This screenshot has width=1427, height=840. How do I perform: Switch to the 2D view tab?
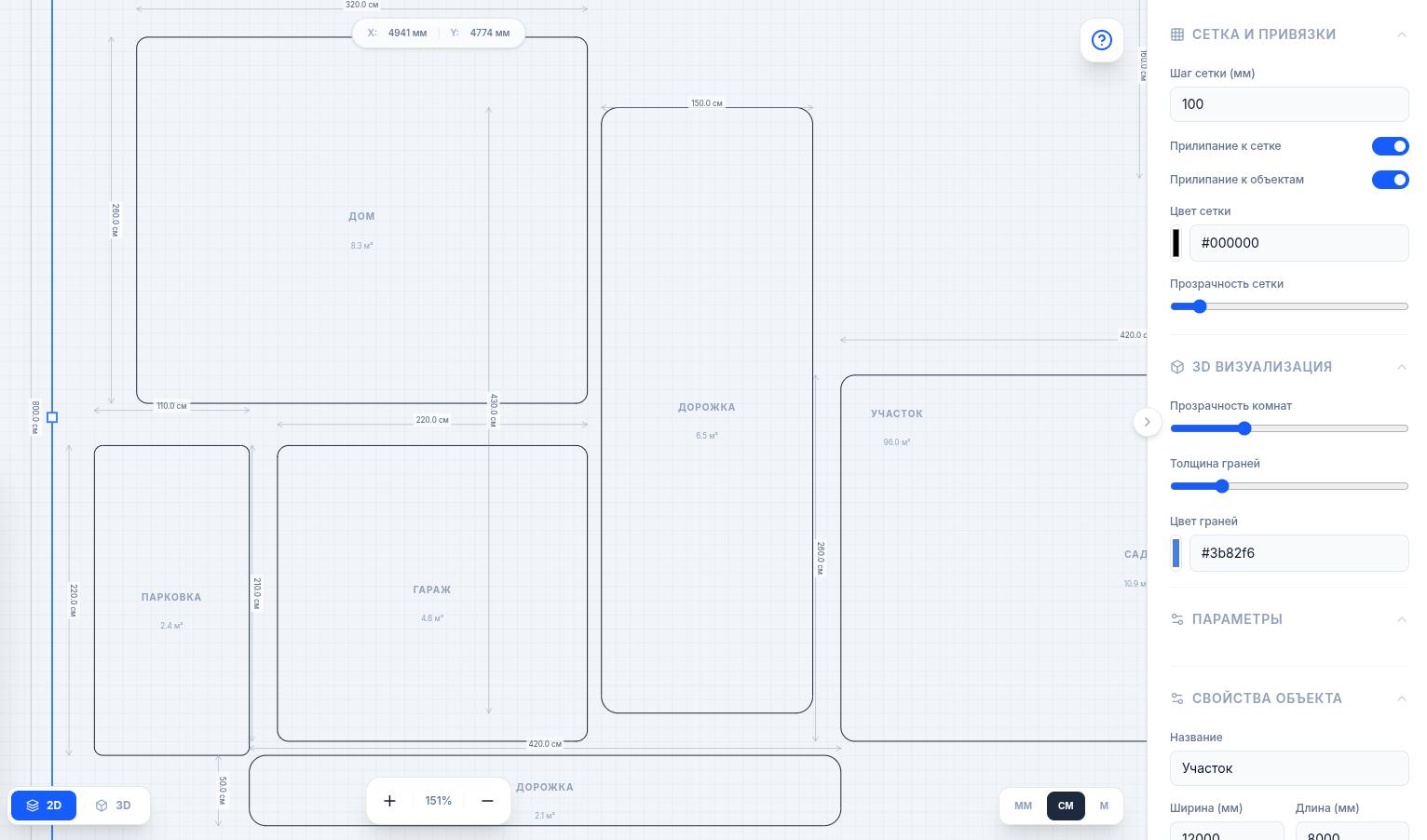[x=44, y=806]
